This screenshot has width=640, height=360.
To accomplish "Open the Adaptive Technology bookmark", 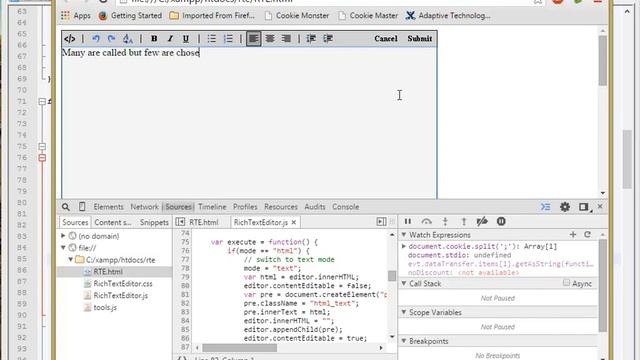I will pyautogui.click(x=448, y=16).
